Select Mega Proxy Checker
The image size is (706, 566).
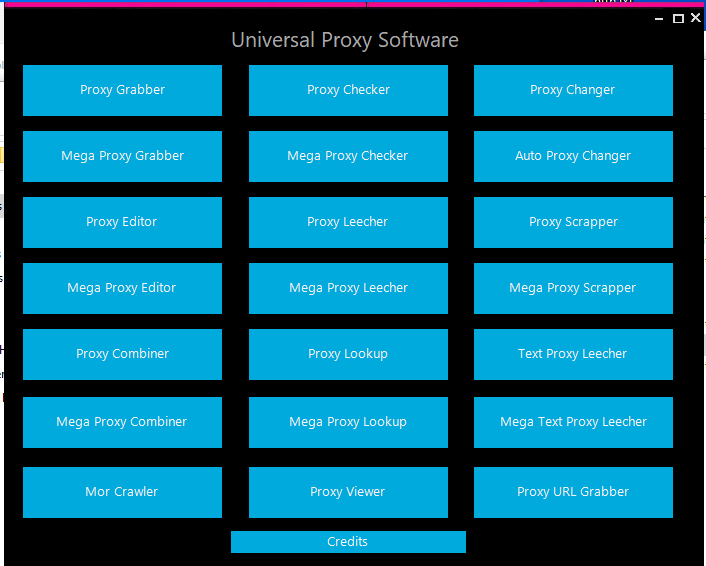(x=348, y=156)
